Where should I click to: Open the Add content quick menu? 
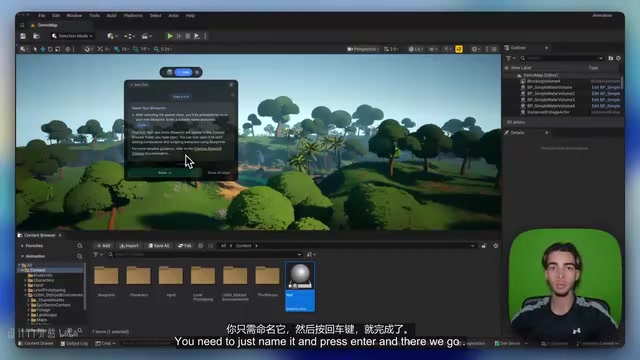tap(112, 36)
